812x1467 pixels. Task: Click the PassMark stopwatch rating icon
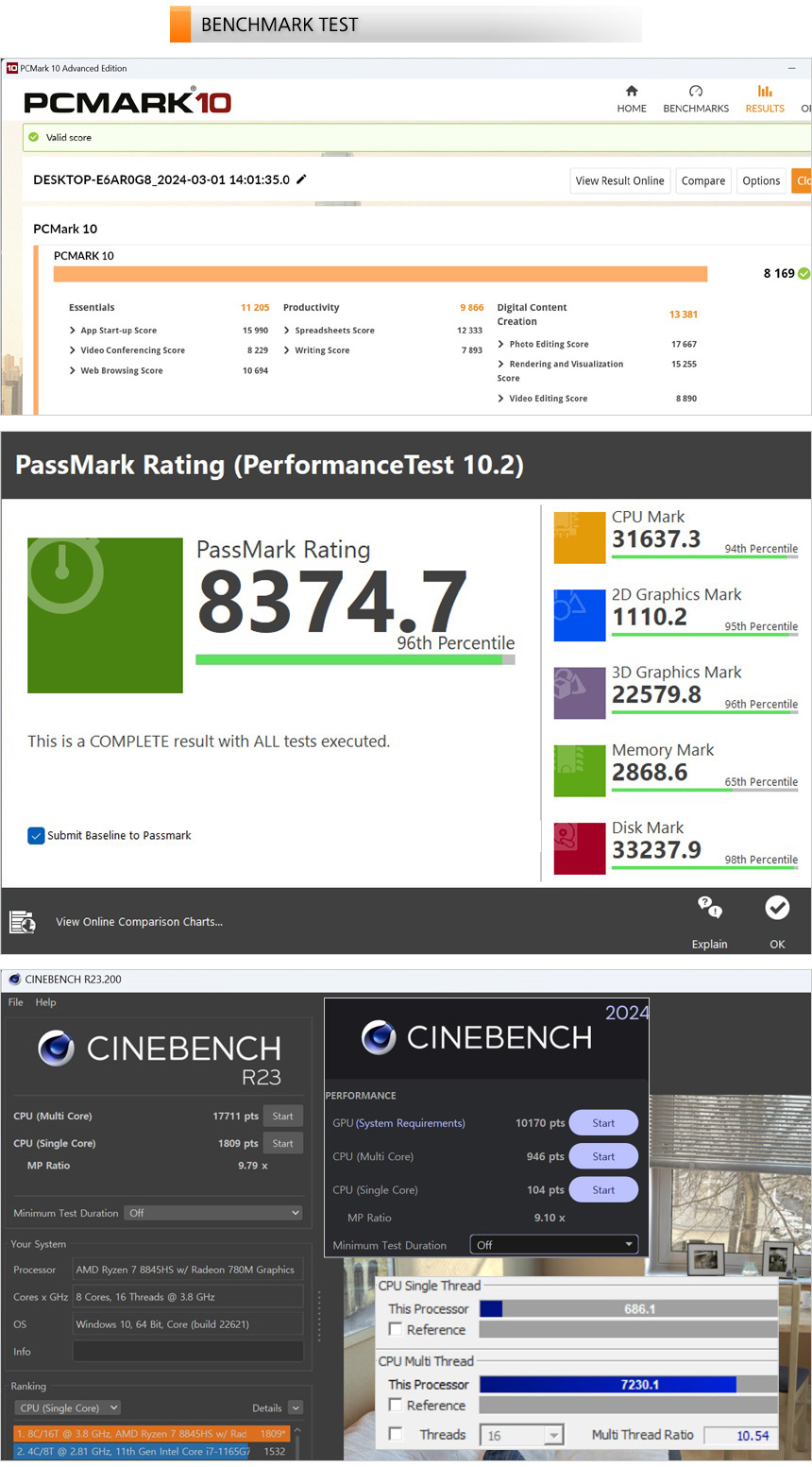click(105, 615)
